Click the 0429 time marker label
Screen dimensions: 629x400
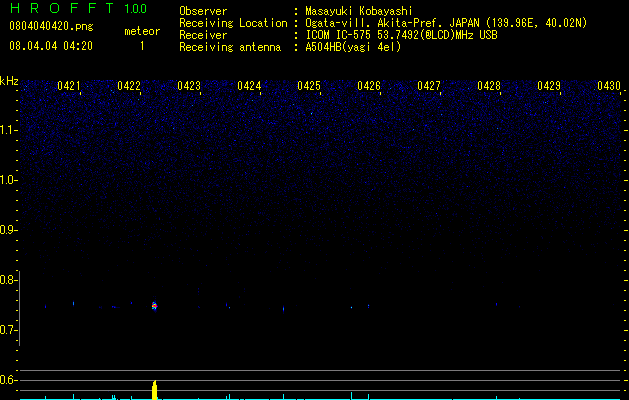(549, 86)
